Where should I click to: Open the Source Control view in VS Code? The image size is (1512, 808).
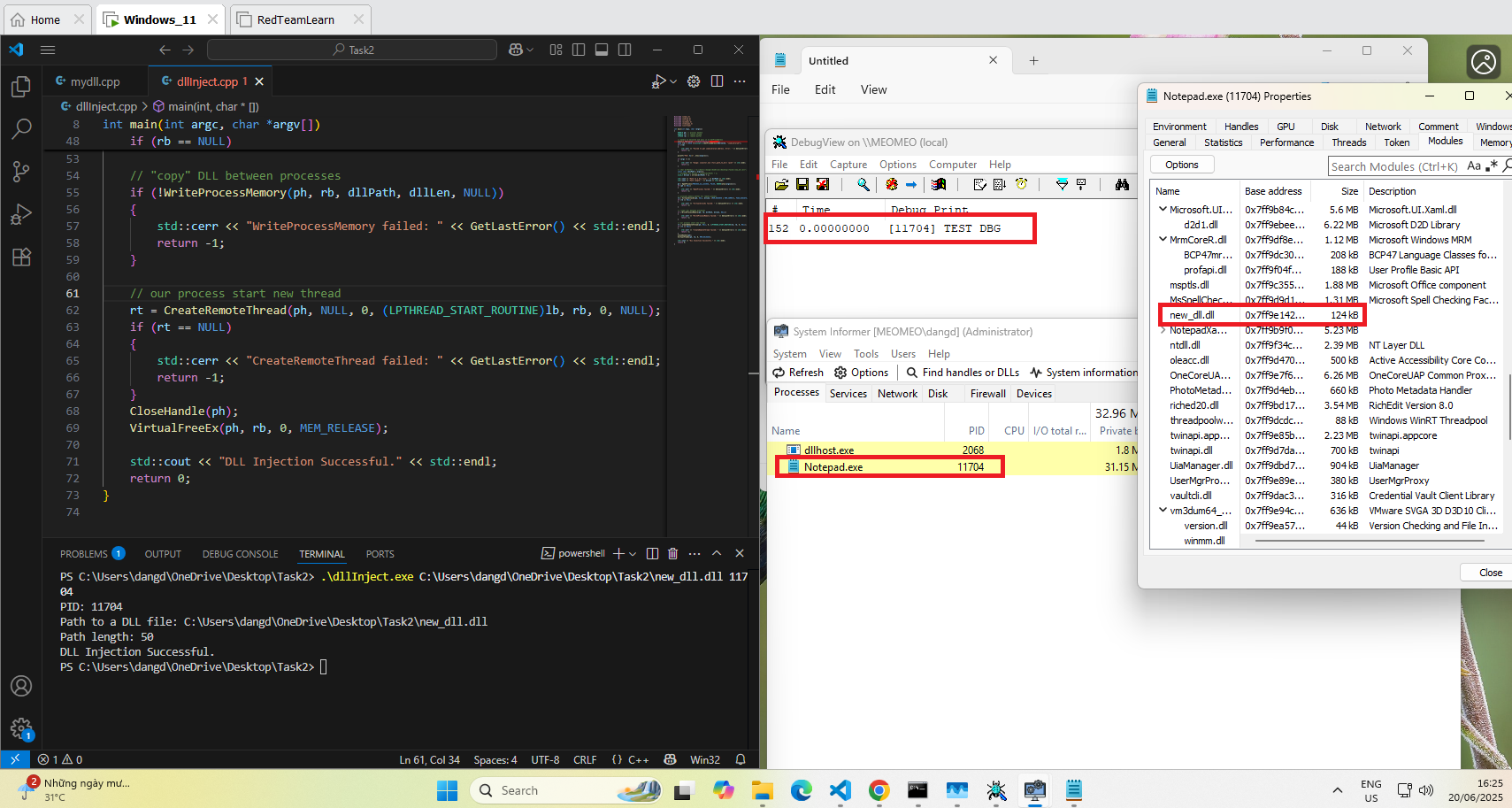click(x=21, y=172)
